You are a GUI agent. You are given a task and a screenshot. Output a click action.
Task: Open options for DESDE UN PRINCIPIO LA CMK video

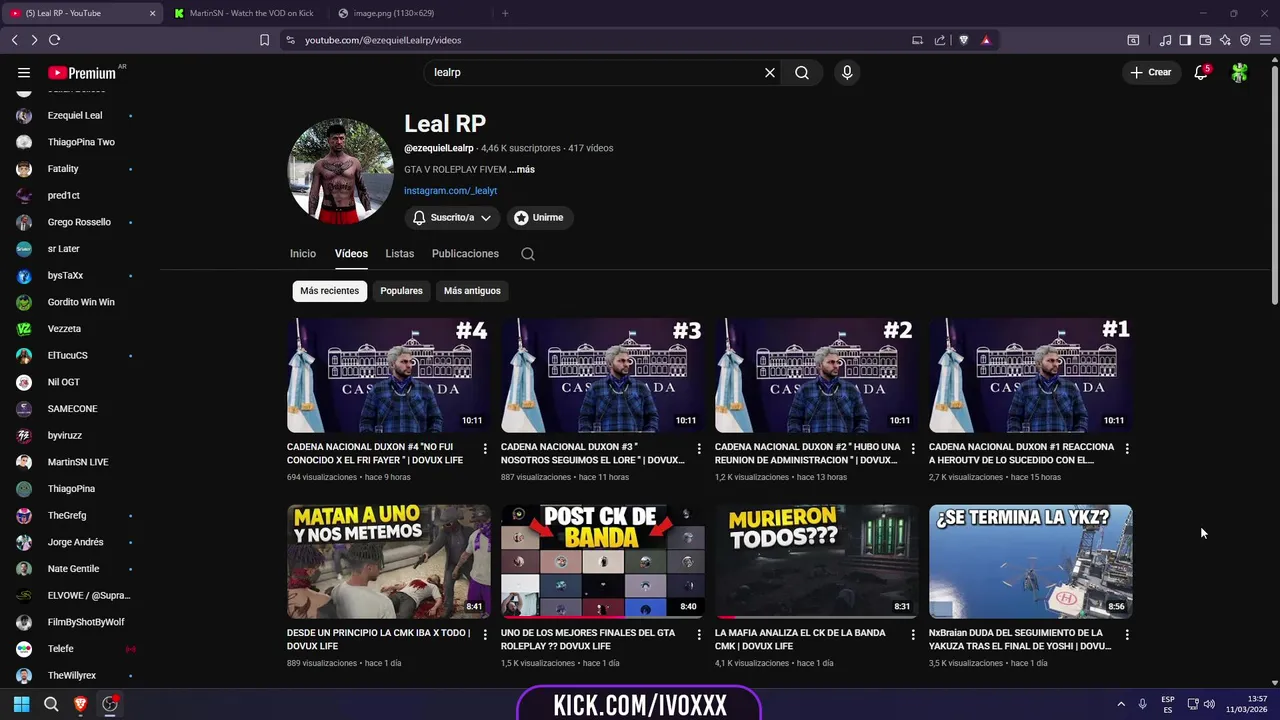point(485,635)
